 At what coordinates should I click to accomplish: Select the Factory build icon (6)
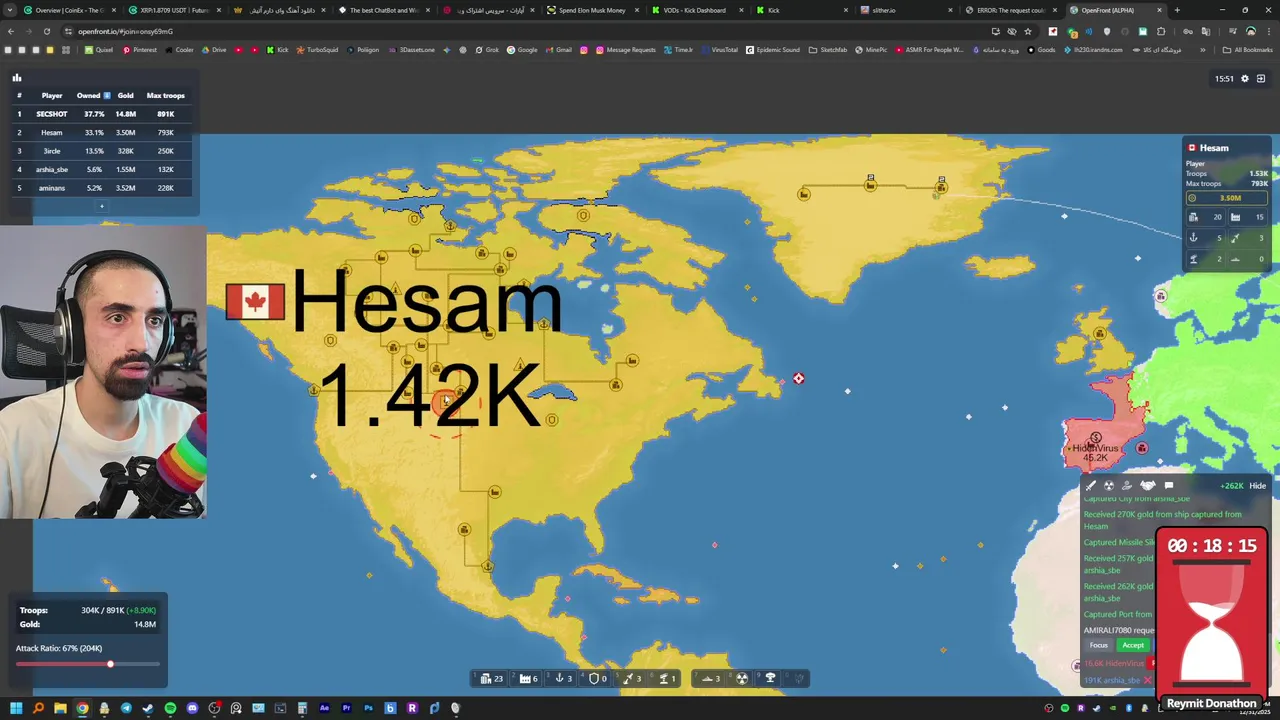pyautogui.click(x=528, y=678)
